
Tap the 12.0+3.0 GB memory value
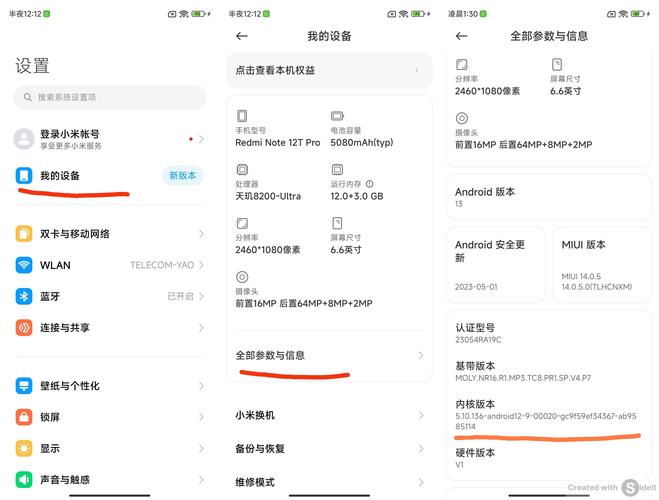(357, 196)
